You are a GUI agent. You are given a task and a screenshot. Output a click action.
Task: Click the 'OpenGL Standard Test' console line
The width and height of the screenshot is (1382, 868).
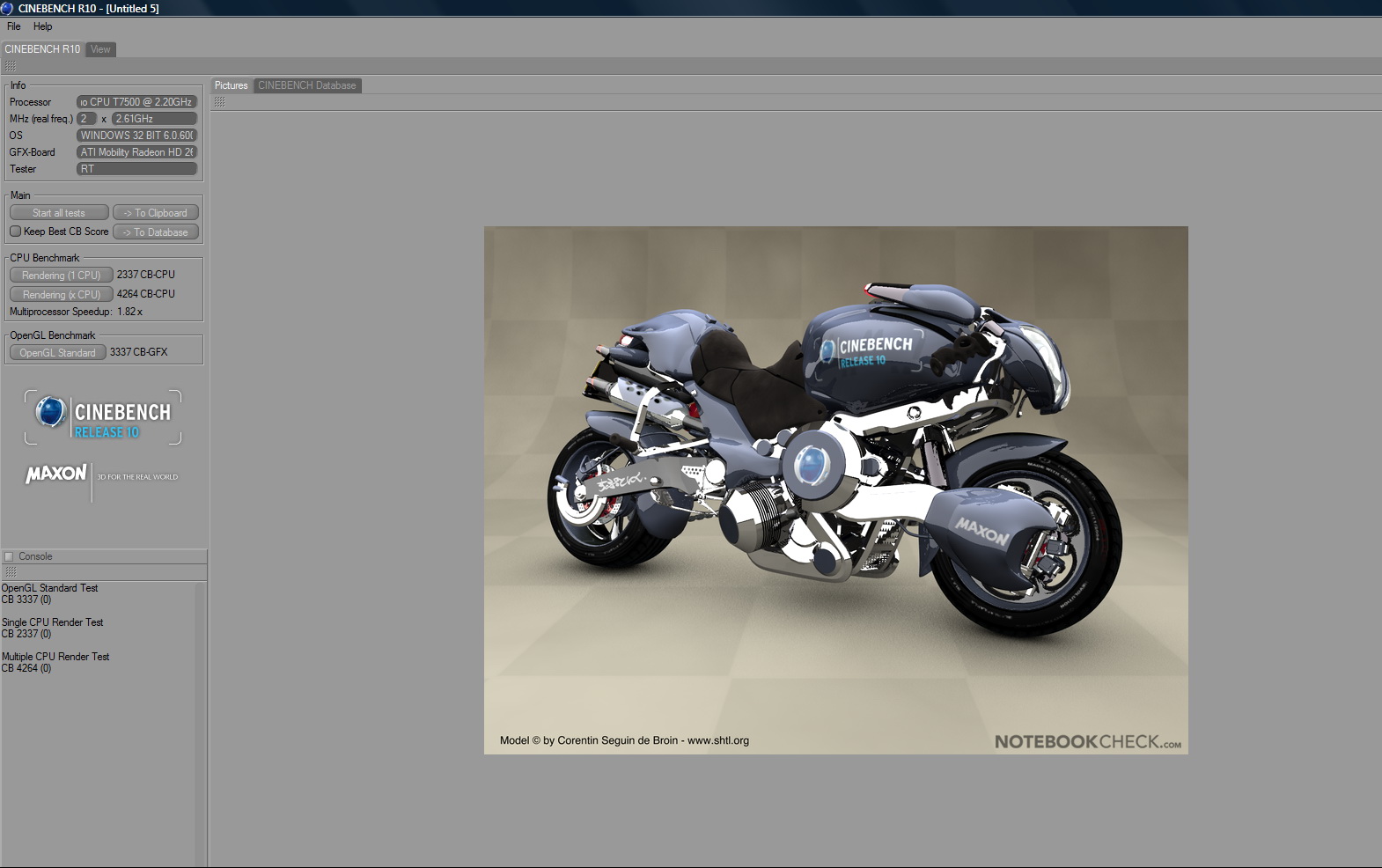click(50, 588)
